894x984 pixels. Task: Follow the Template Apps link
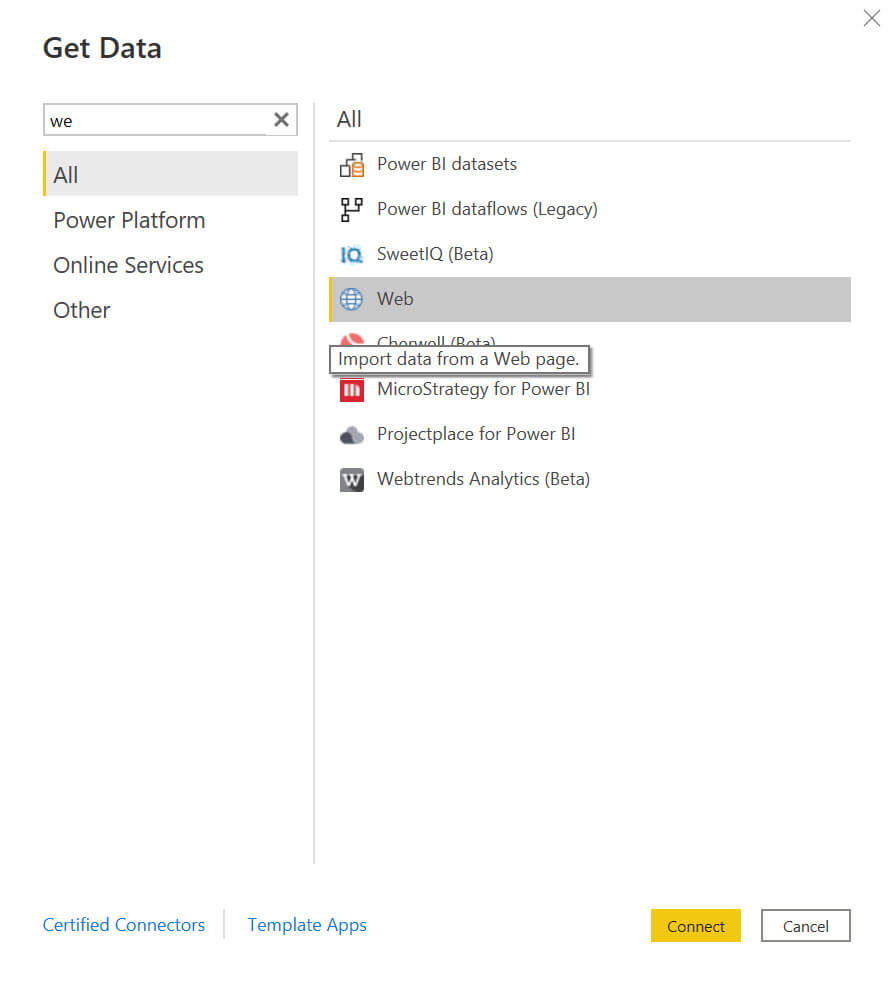point(307,925)
